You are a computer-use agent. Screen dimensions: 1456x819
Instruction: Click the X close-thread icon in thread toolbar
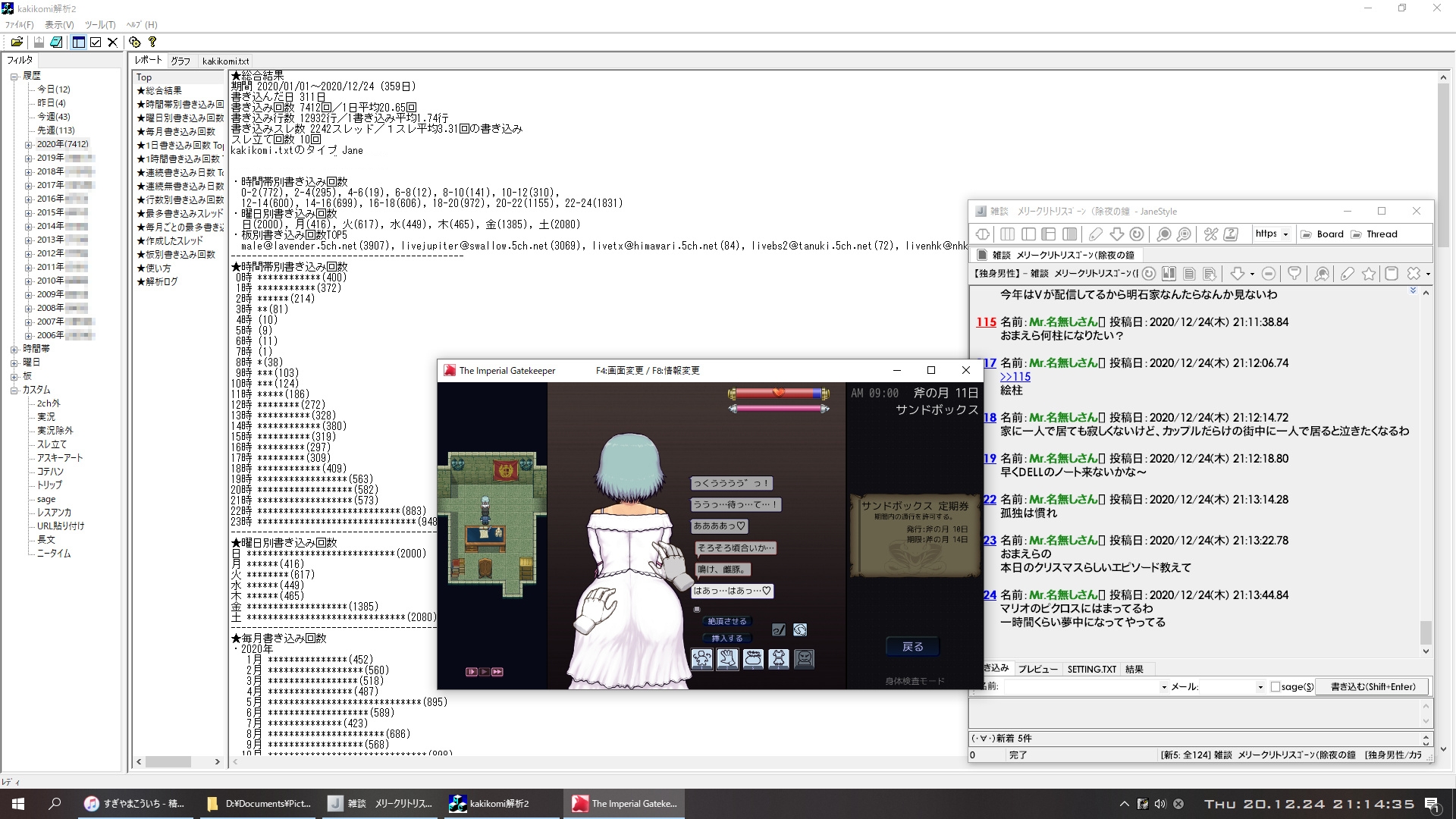coord(1414,274)
